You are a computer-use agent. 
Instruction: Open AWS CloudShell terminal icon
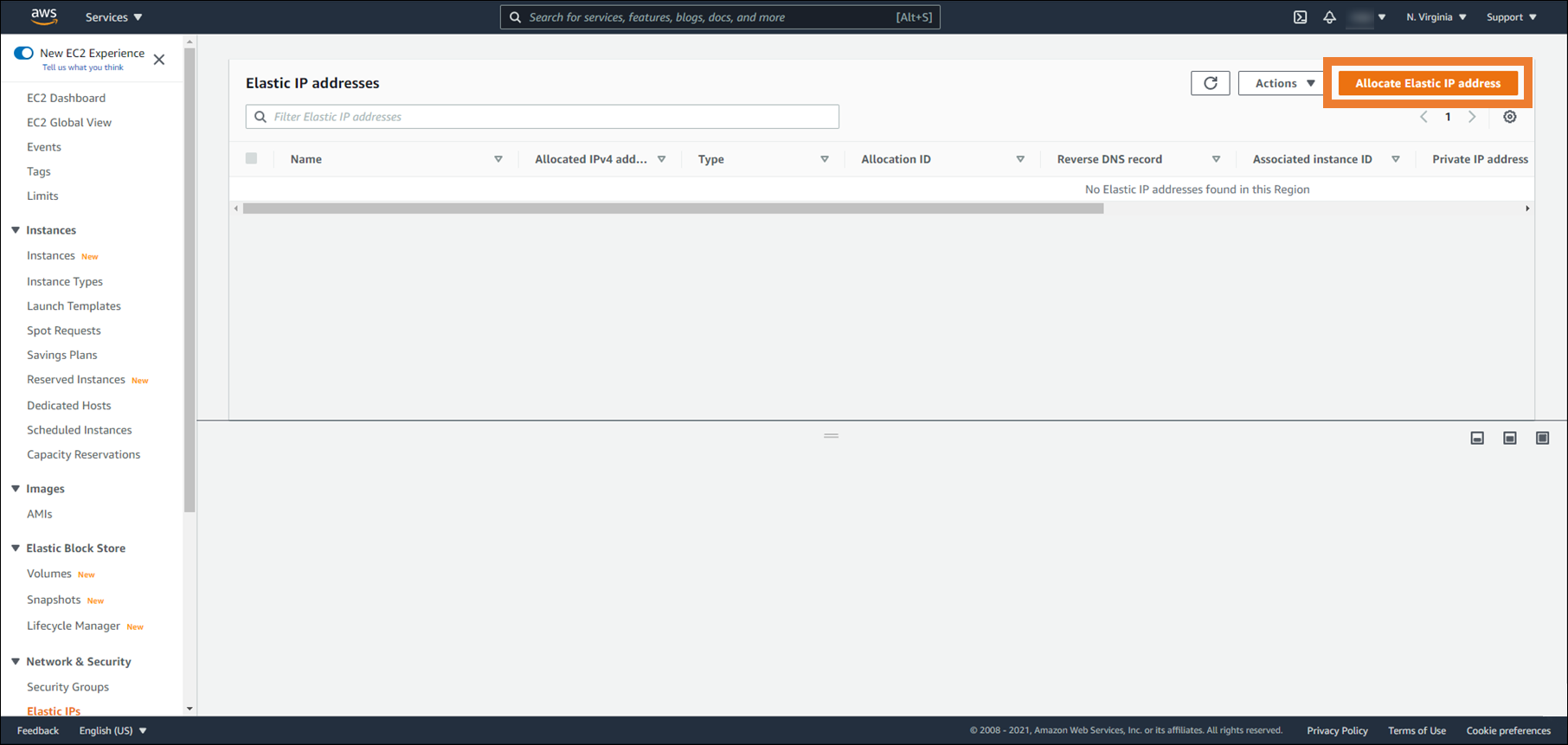[1300, 17]
